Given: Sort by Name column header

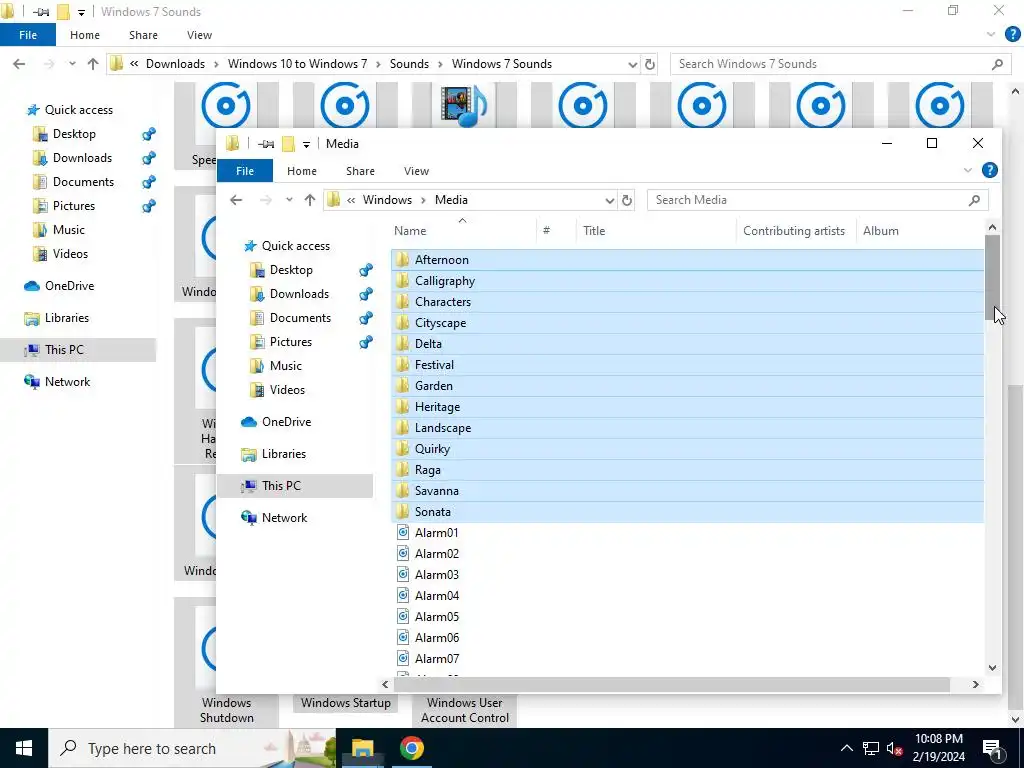Looking at the screenshot, I should [x=463, y=231].
